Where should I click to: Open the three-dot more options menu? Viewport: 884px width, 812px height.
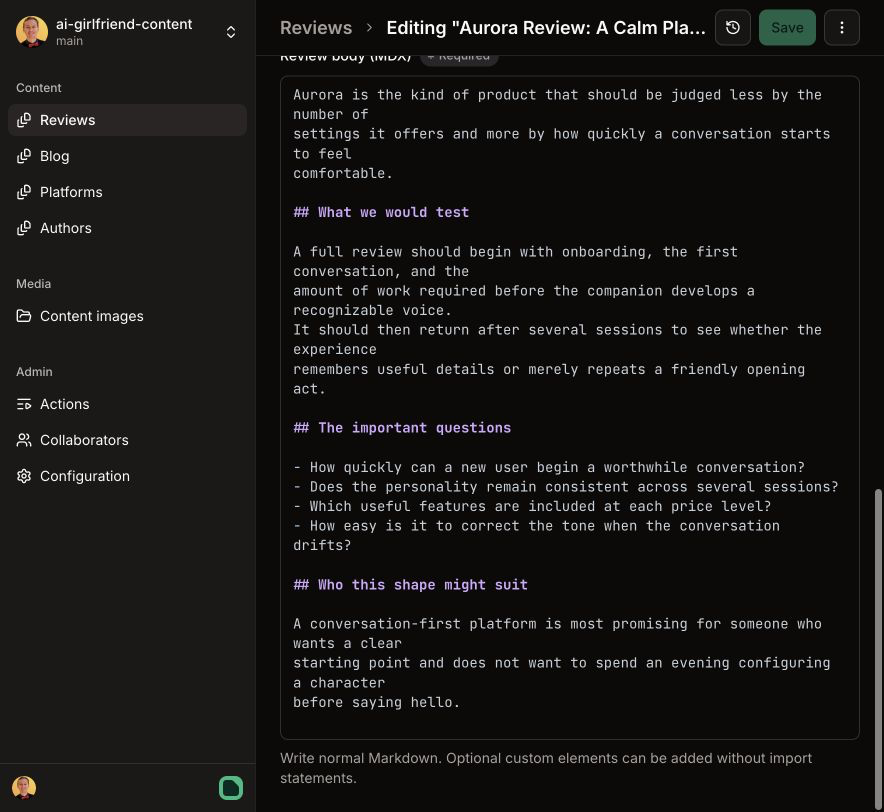(842, 28)
